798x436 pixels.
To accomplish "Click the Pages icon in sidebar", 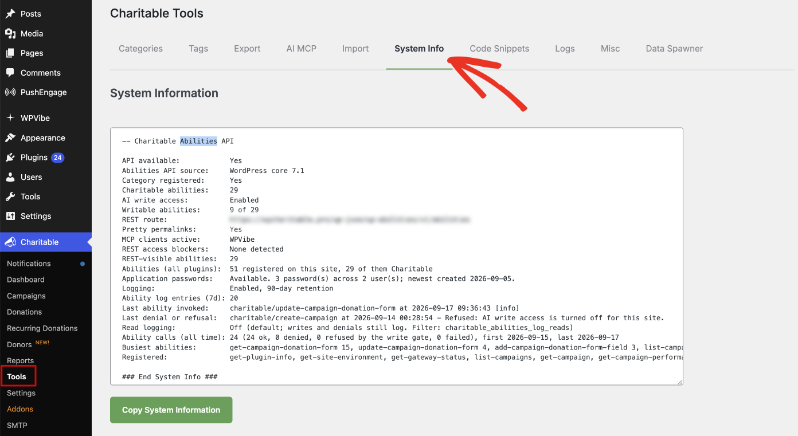I will [10, 53].
